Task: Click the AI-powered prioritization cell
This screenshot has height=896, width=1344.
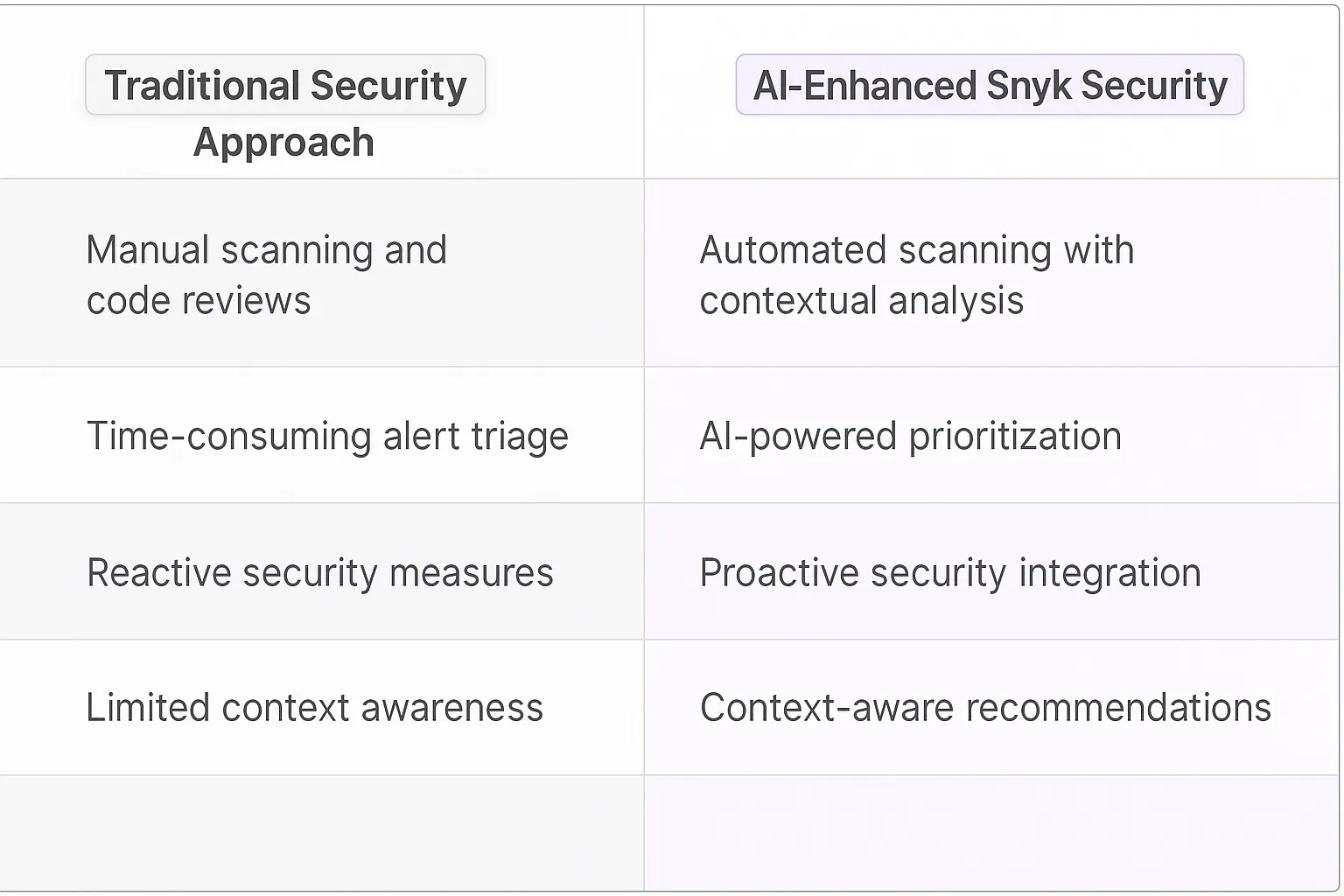Action: click(910, 436)
